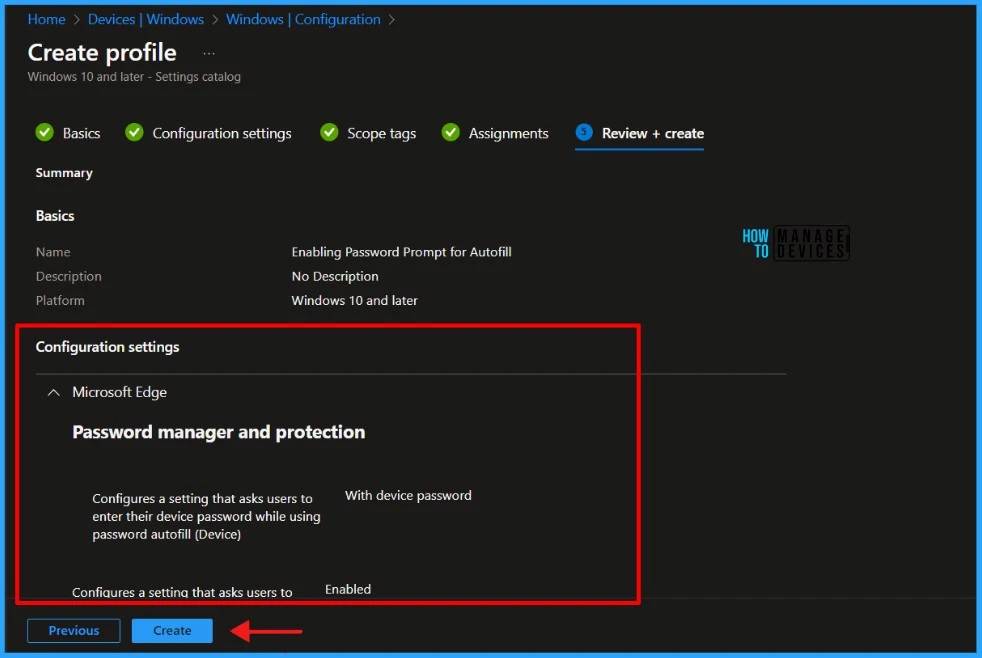Click the 'With device password' value
Viewport: 982px width, 658px height.
click(x=408, y=495)
